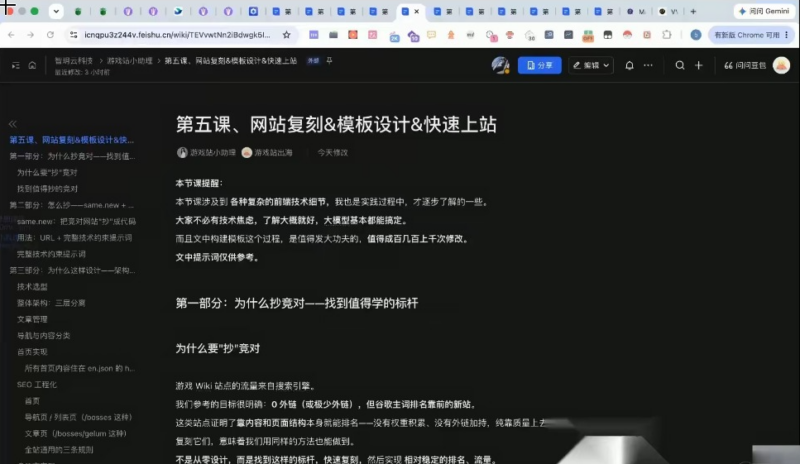Click the 外部 tag beside the title

tap(313, 61)
